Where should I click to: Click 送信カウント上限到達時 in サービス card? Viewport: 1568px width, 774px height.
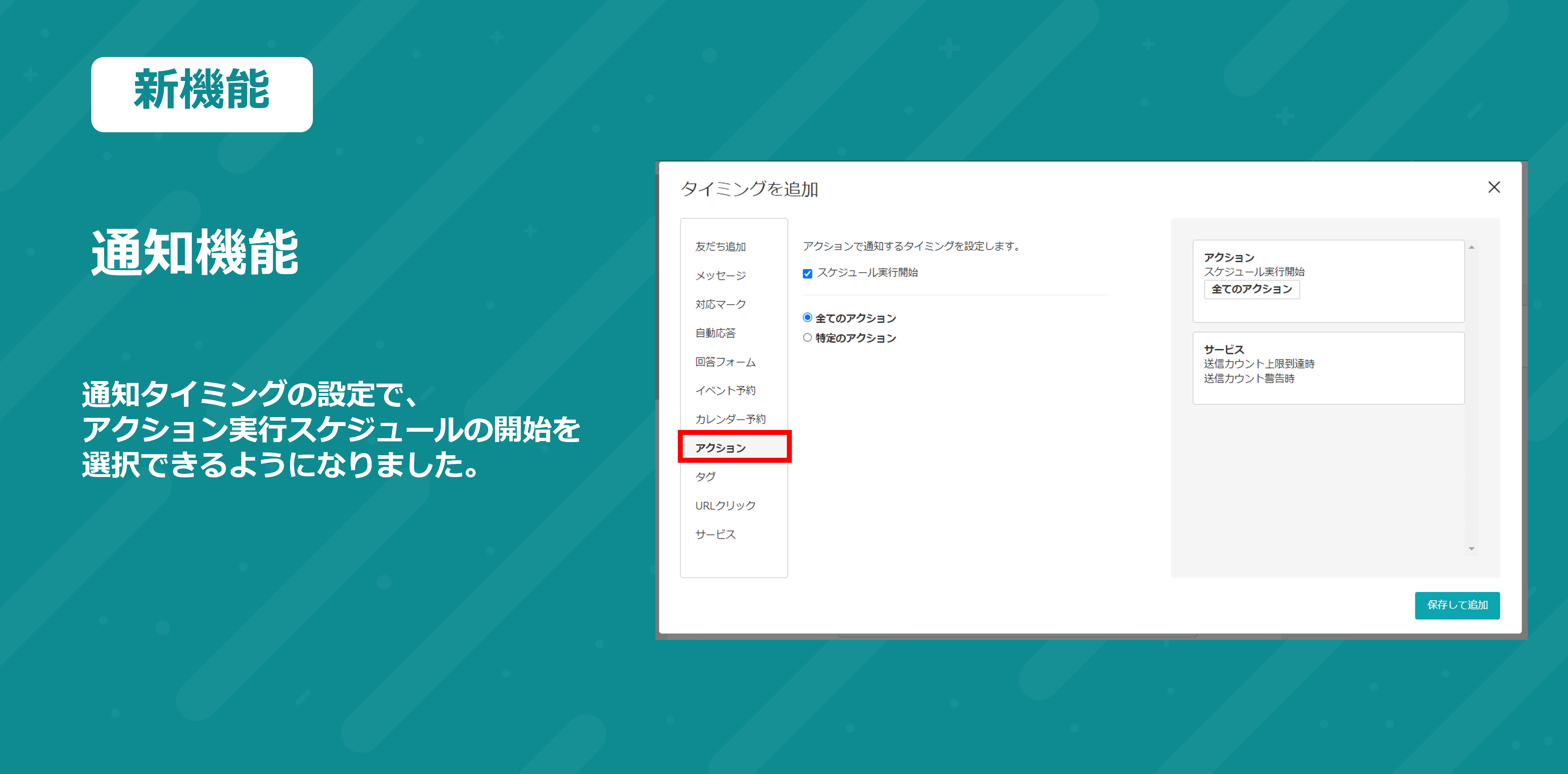click(x=1259, y=364)
